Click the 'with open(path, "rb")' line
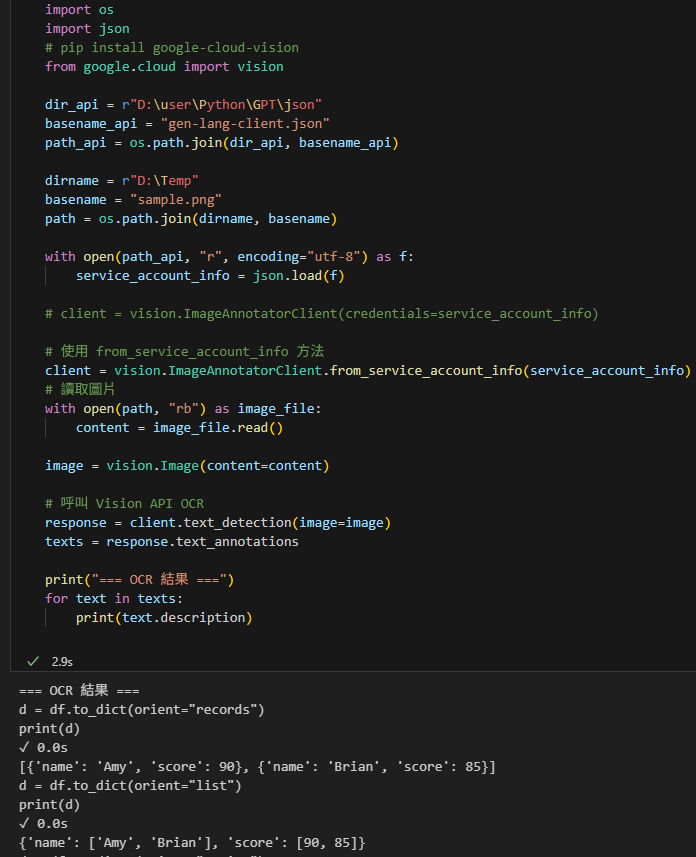696x857 pixels. click(183, 408)
